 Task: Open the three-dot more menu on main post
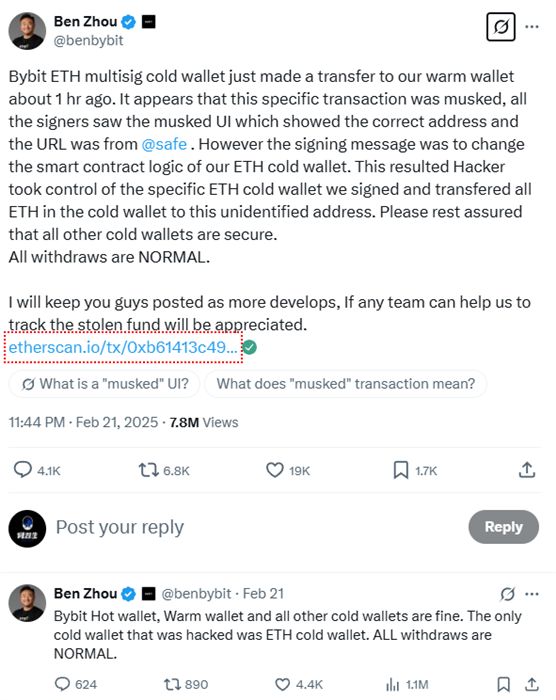(x=531, y=27)
